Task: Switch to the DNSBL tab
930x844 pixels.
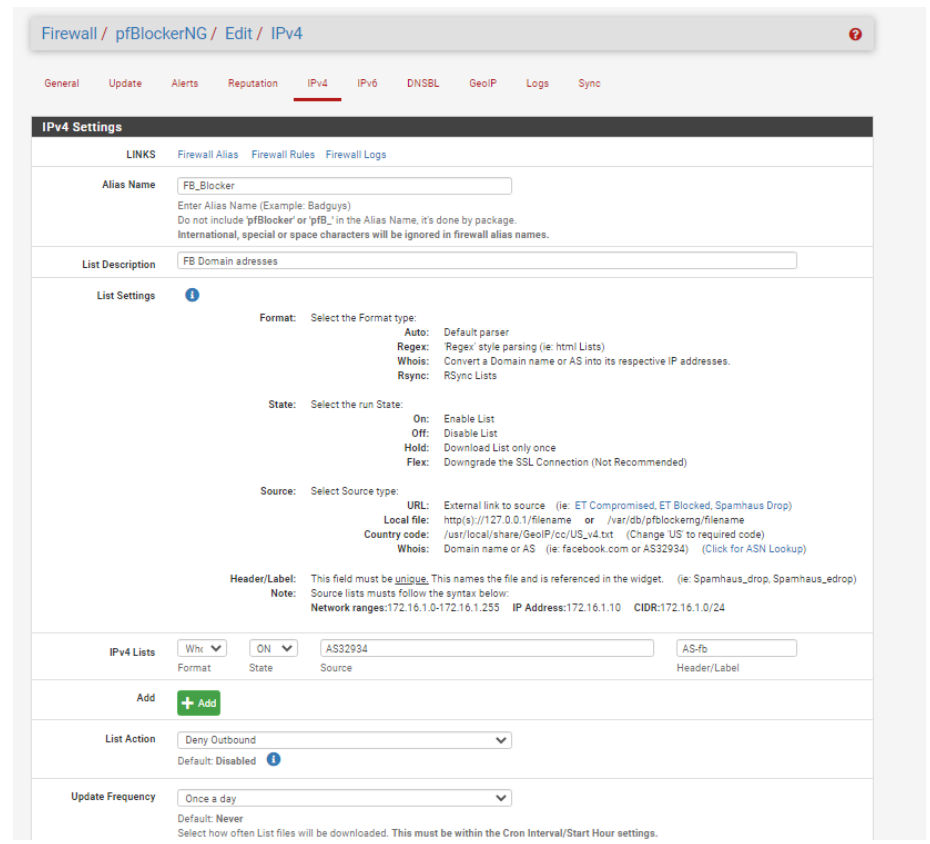Action: tap(422, 84)
